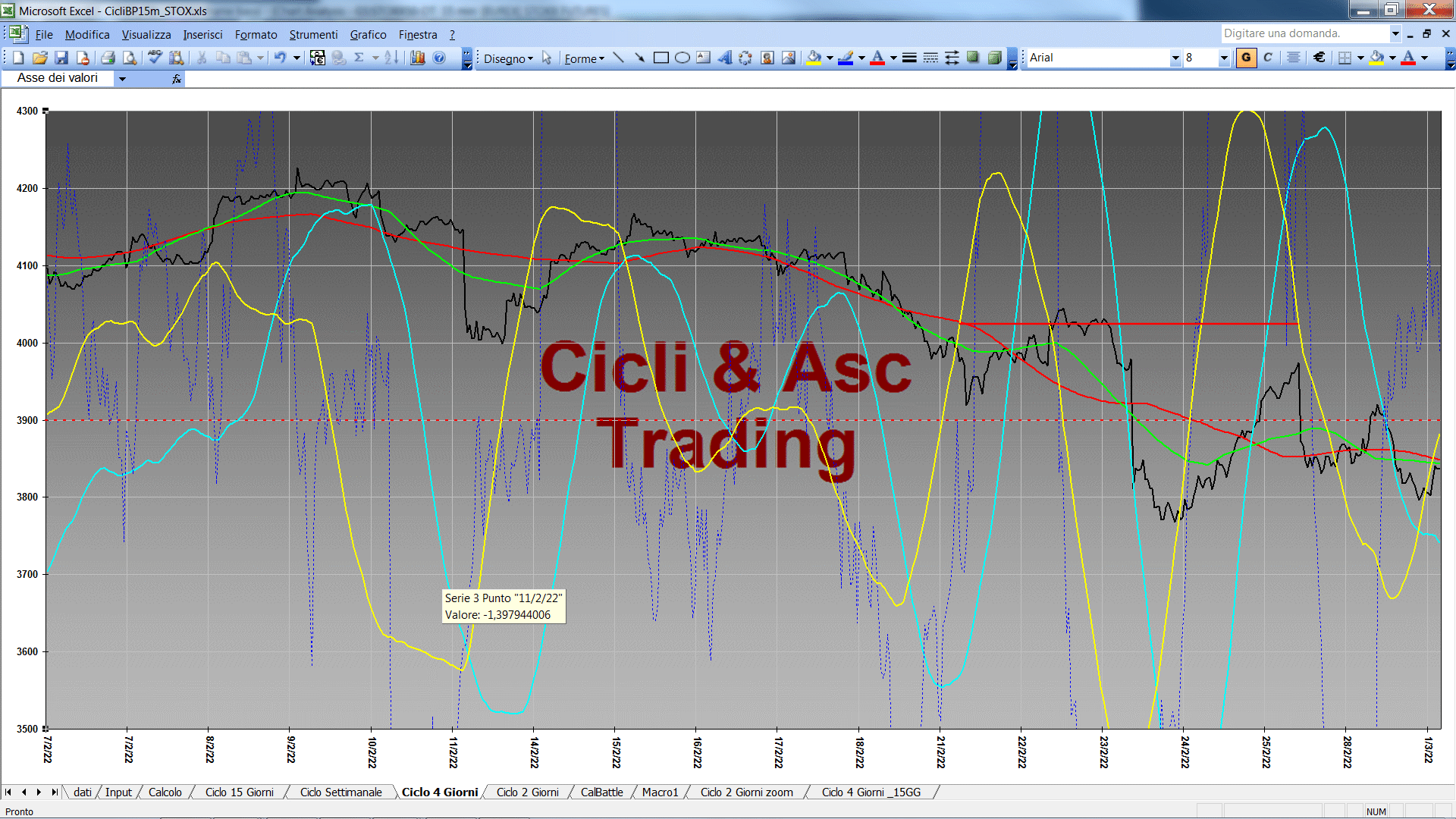Open the Grafico menu

click(x=368, y=35)
